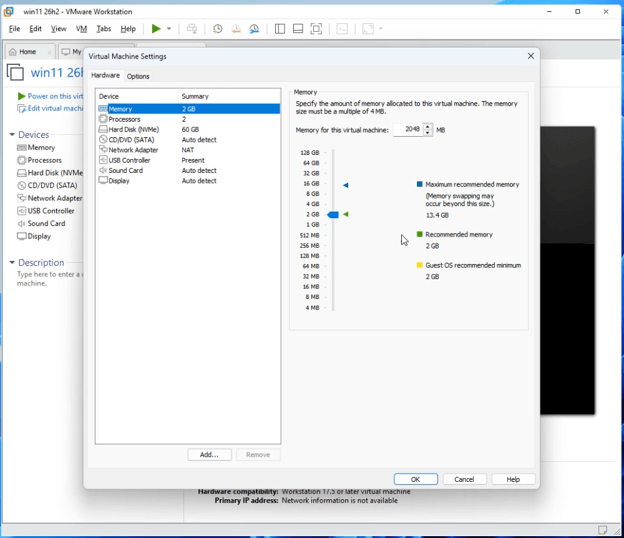Switch to the Home tab
The width and height of the screenshot is (624, 538).
click(28, 52)
